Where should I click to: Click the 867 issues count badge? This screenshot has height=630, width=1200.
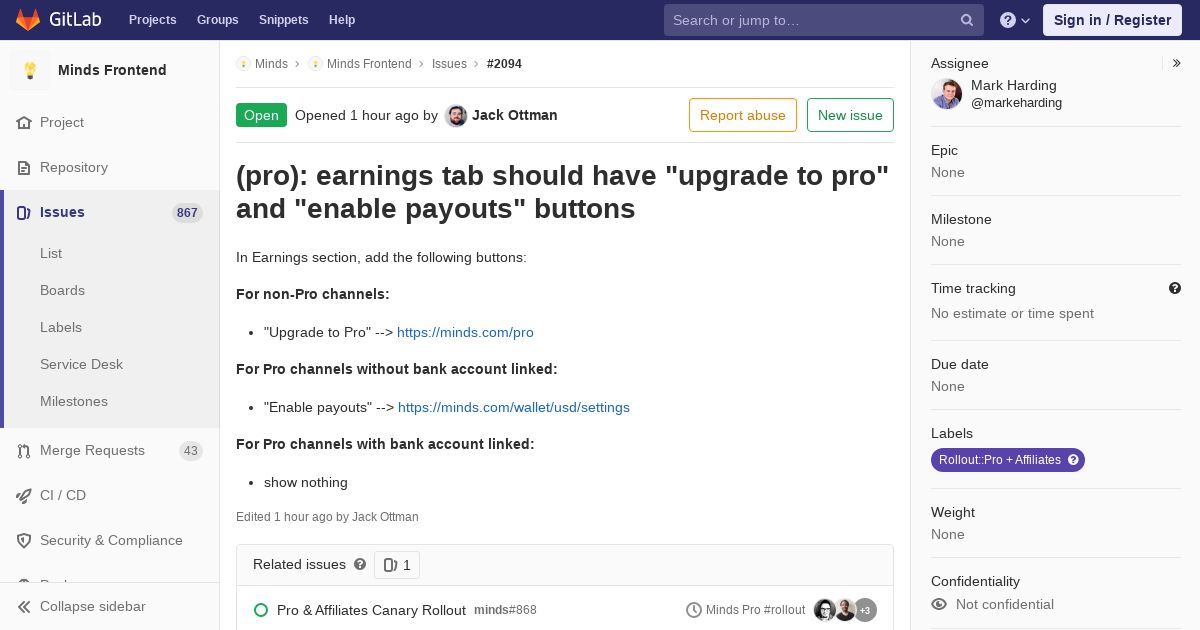point(187,213)
